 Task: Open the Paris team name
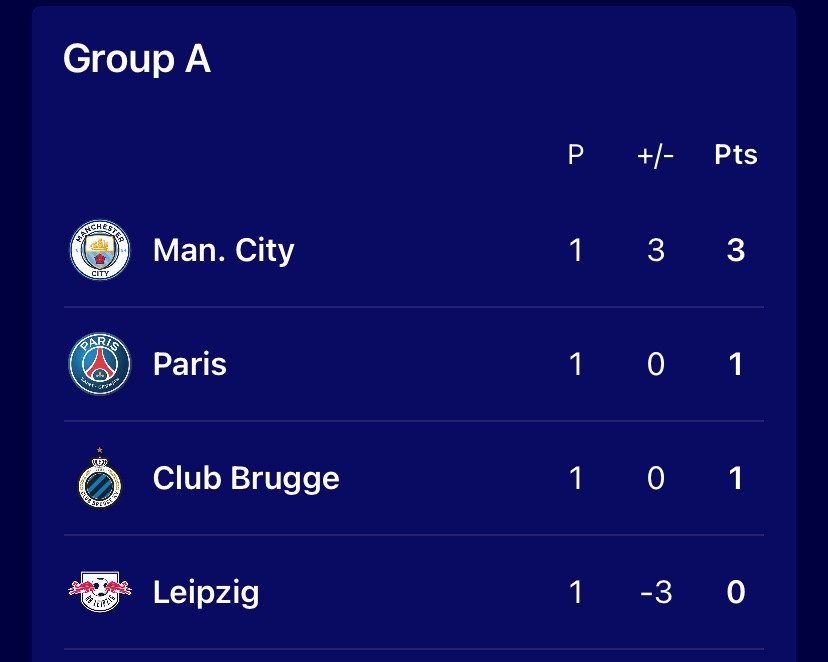tap(190, 364)
